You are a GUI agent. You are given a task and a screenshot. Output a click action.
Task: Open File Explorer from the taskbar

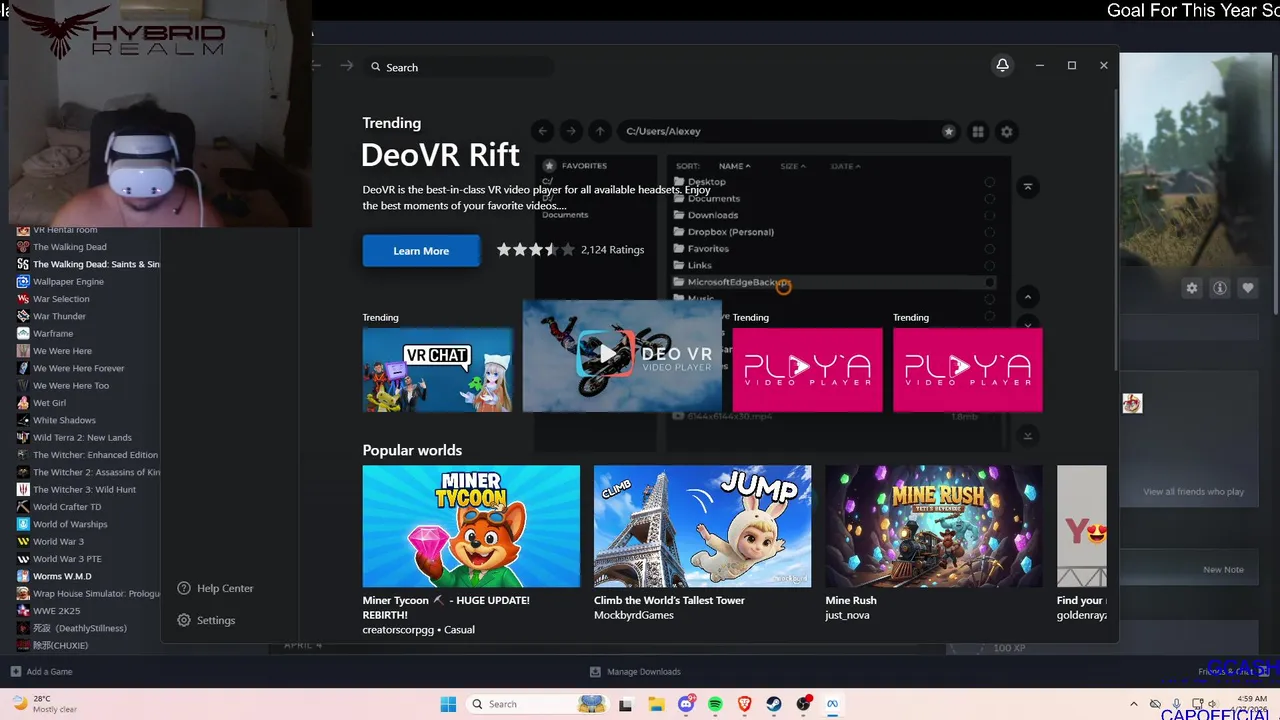(x=657, y=704)
